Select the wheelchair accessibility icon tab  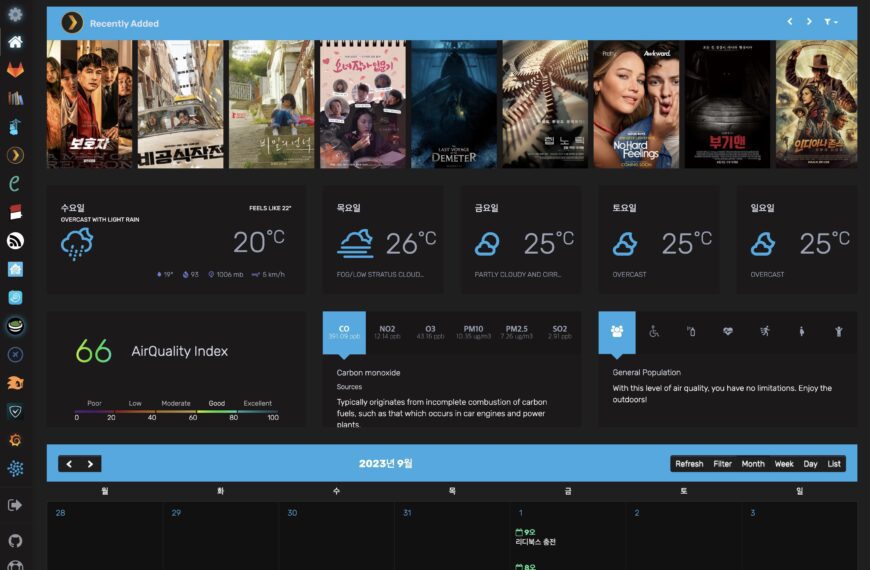point(654,331)
